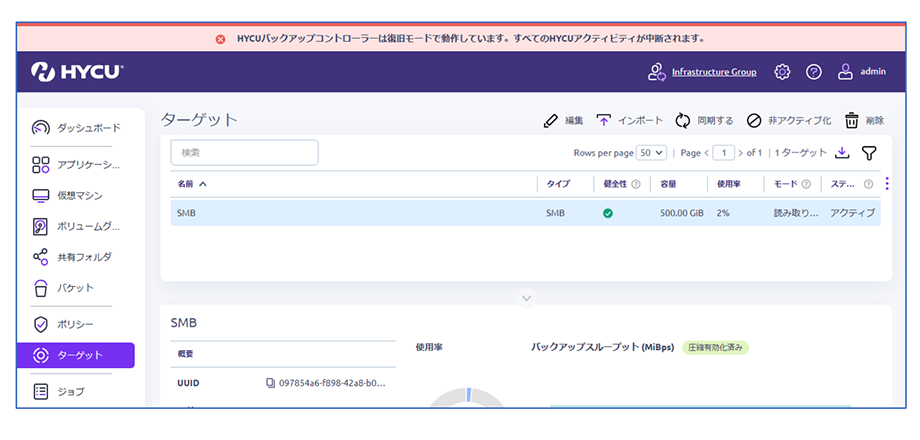920x440 pixels.
Task: Open ボリュームグループ in the sidebar
Action: pos(76,226)
